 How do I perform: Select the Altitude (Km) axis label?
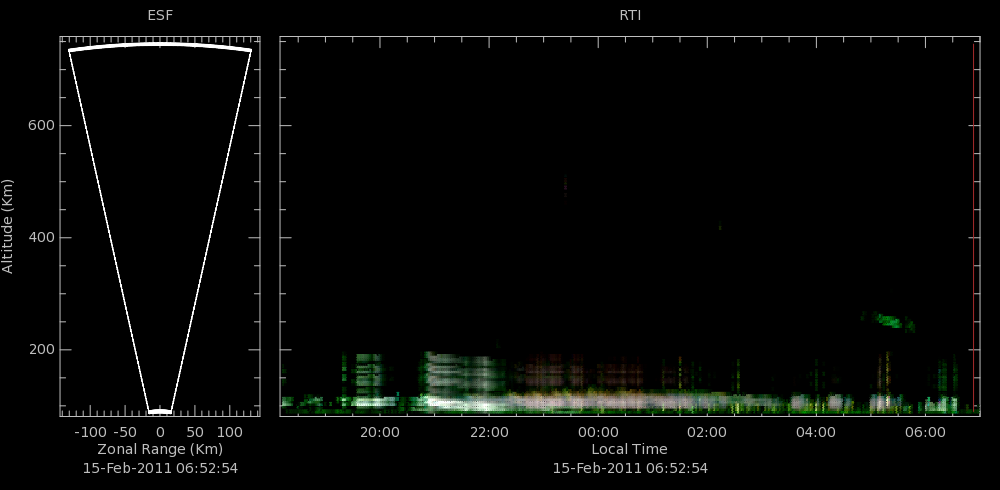pos(7,226)
